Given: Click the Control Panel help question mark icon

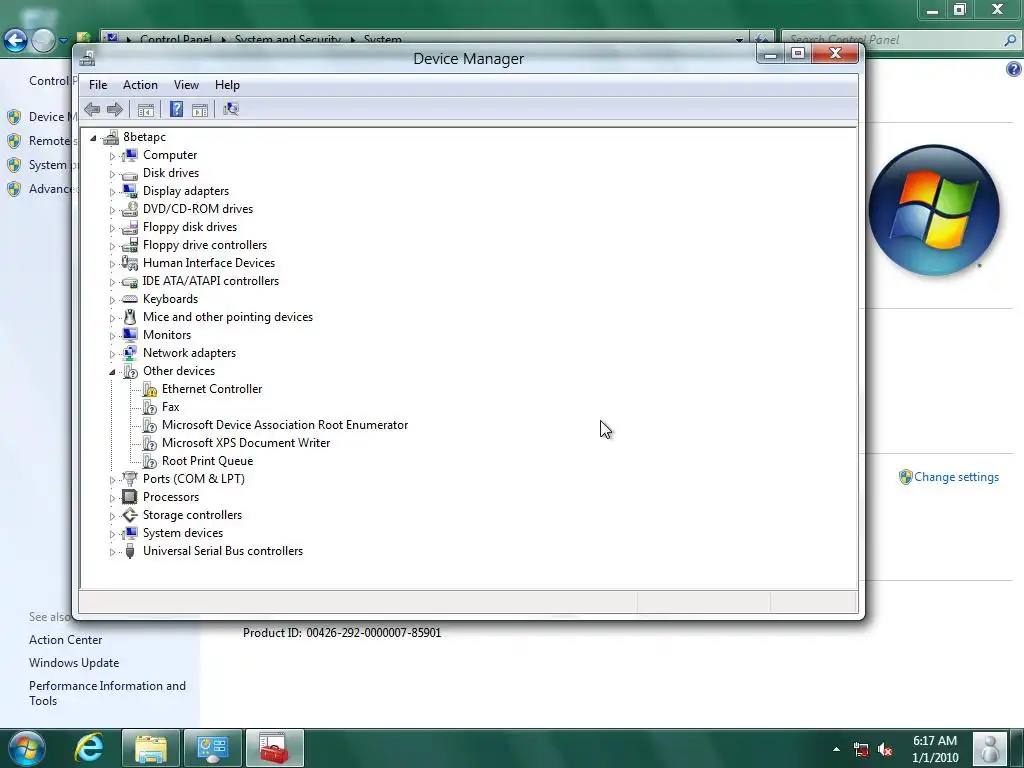Looking at the screenshot, I should tap(1014, 69).
